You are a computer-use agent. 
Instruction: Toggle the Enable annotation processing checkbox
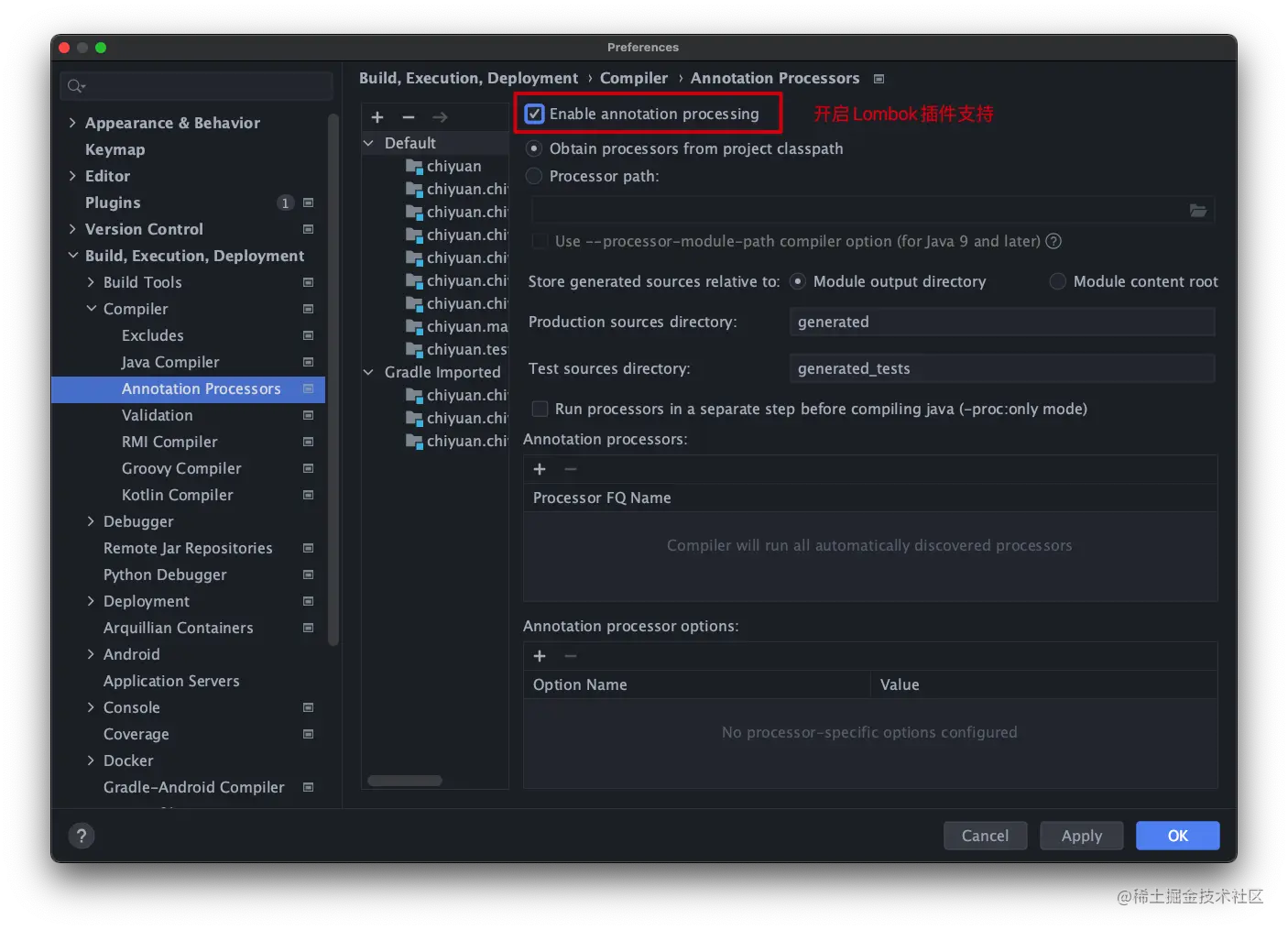[534, 114]
